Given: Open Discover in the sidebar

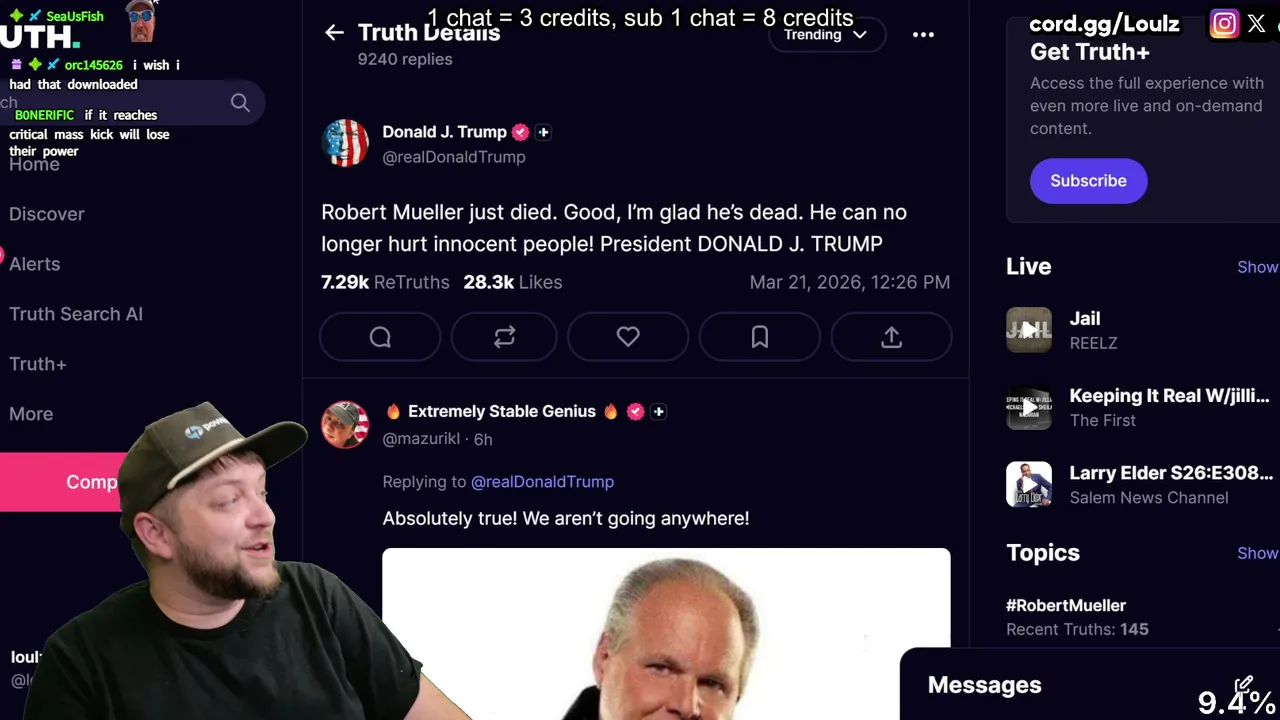Looking at the screenshot, I should pos(47,214).
